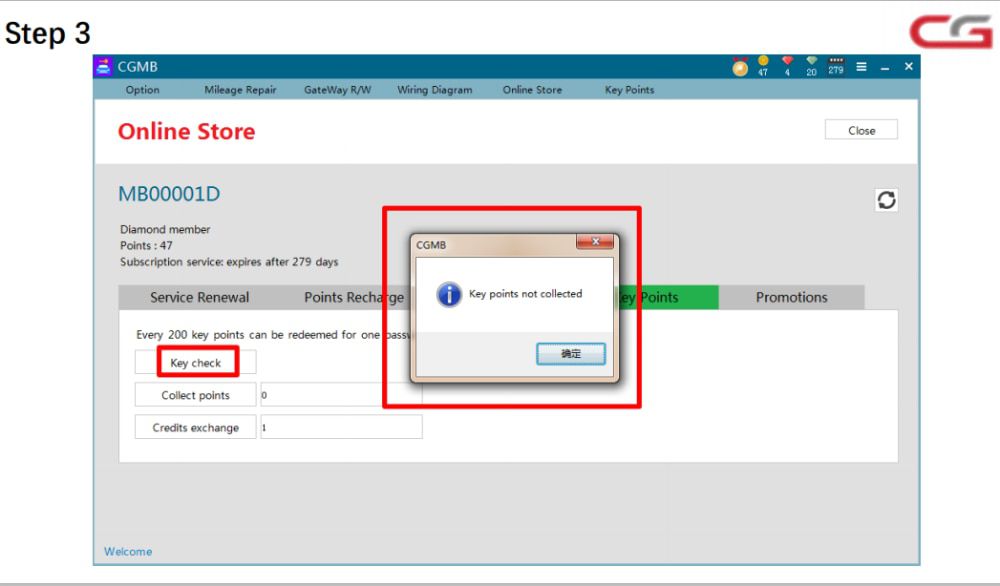Switch to the Service Renewal tab
Screen dimensions: 1000x586
pos(199,297)
